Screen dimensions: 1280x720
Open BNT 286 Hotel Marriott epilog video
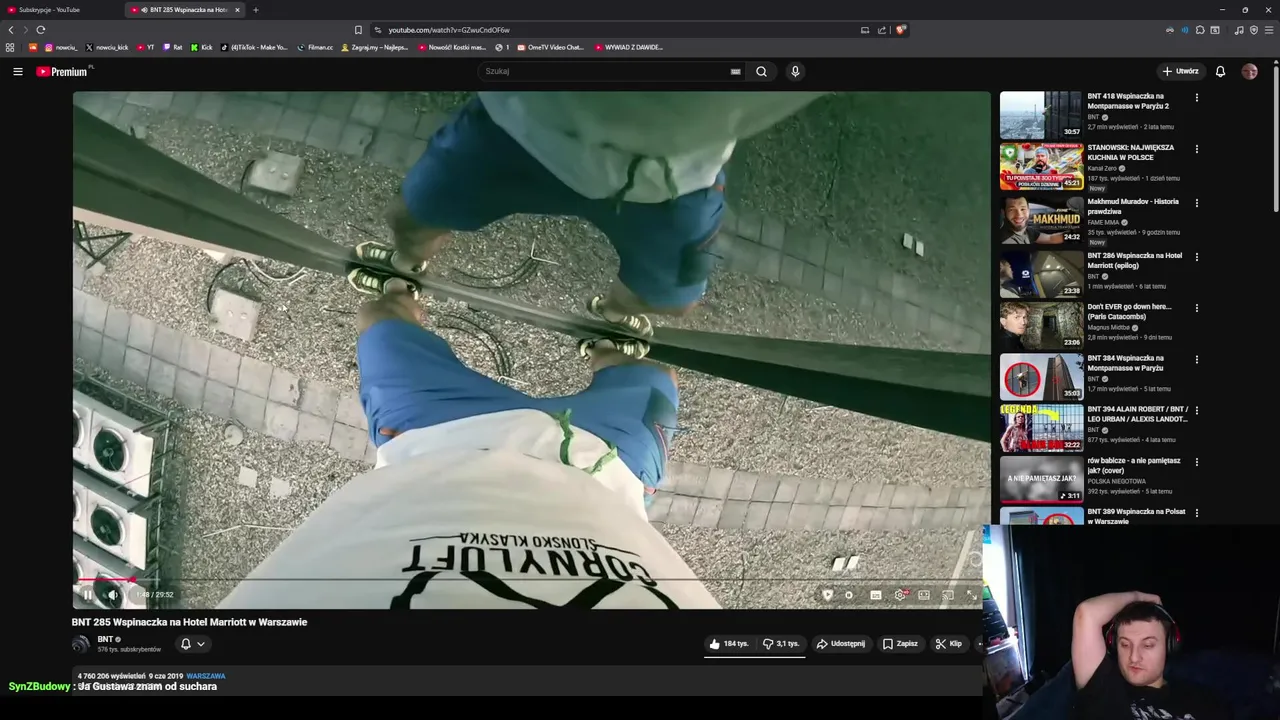click(x=1041, y=273)
